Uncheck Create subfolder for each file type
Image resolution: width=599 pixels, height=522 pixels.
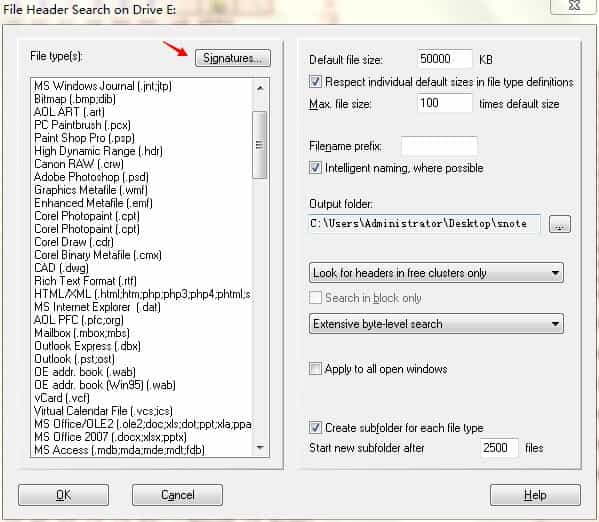click(315, 428)
